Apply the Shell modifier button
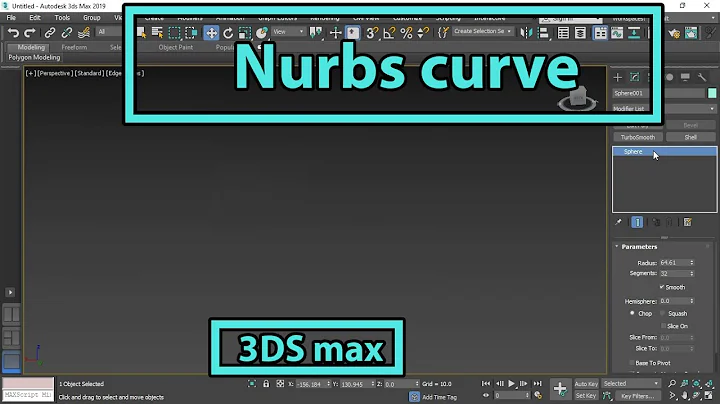This screenshot has height=404, width=720. point(691,137)
